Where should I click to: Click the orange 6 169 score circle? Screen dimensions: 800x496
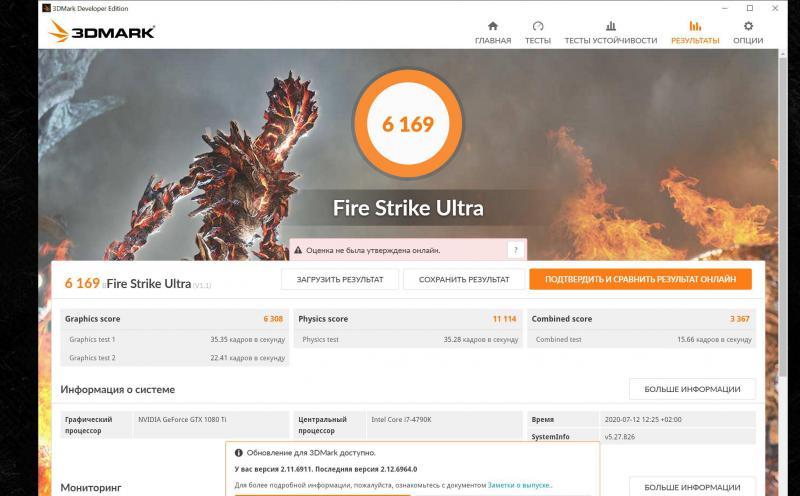pyautogui.click(x=408, y=124)
